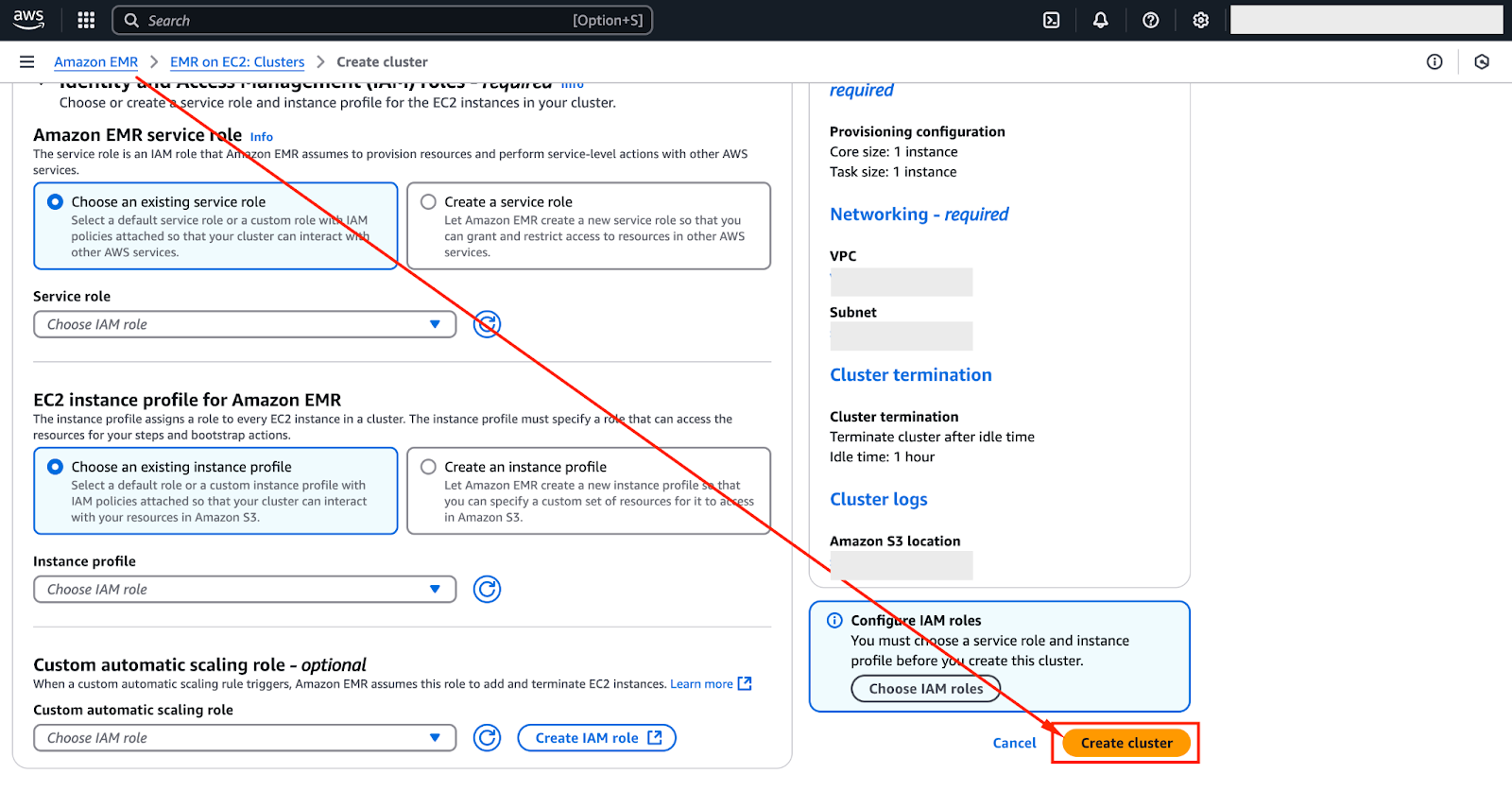Jump to Networking - required summary section

tap(919, 215)
